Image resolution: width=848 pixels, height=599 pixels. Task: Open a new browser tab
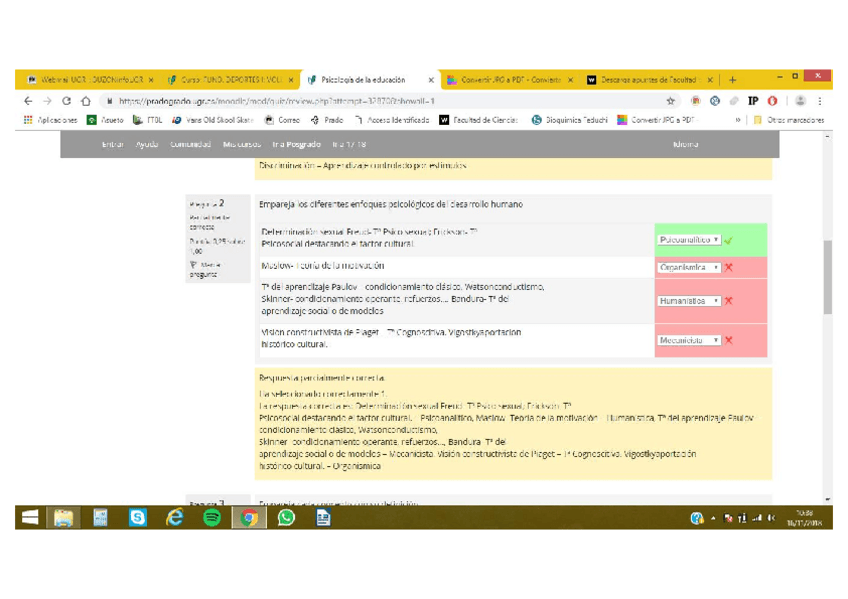pyautogui.click(x=732, y=80)
